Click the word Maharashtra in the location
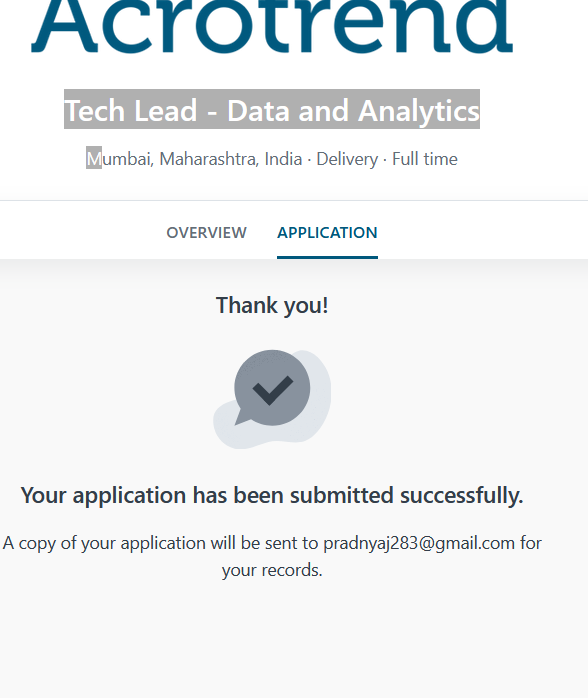The image size is (588, 698). click(x=209, y=159)
